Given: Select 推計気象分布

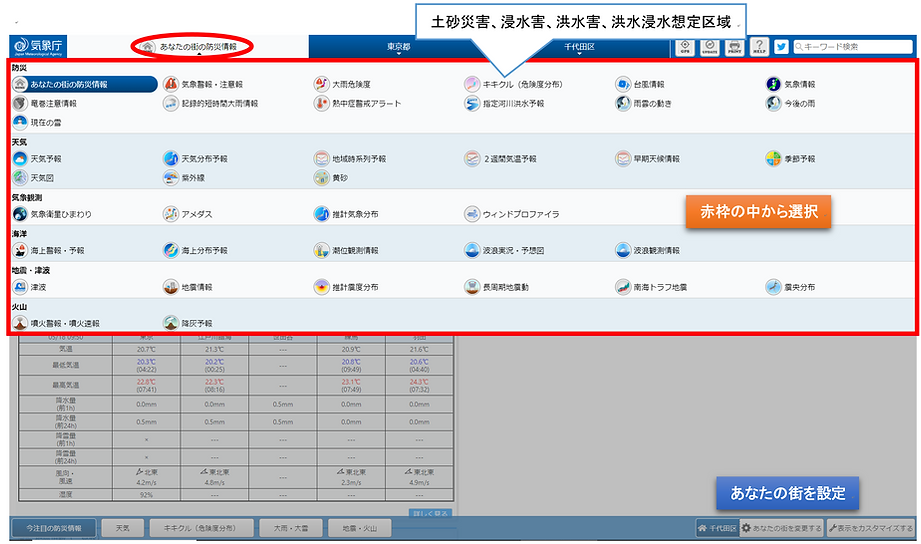Looking at the screenshot, I should (346, 214).
